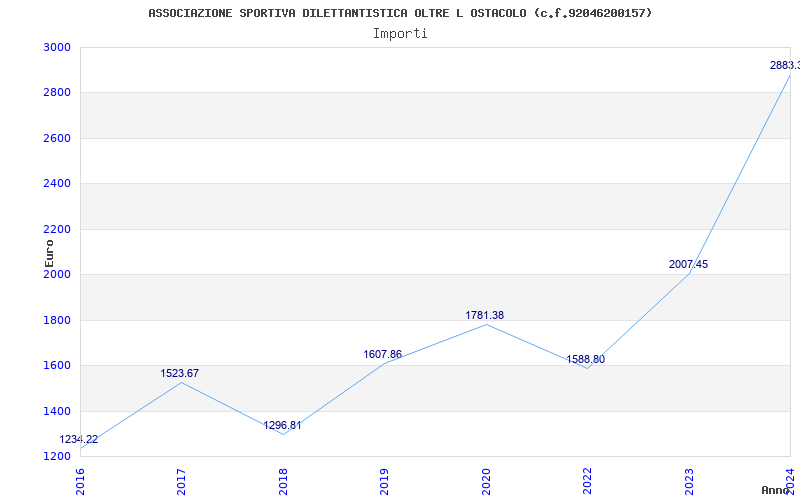Click the 2400 y-axis tick label
800x500 pixels.
point(57,184)
